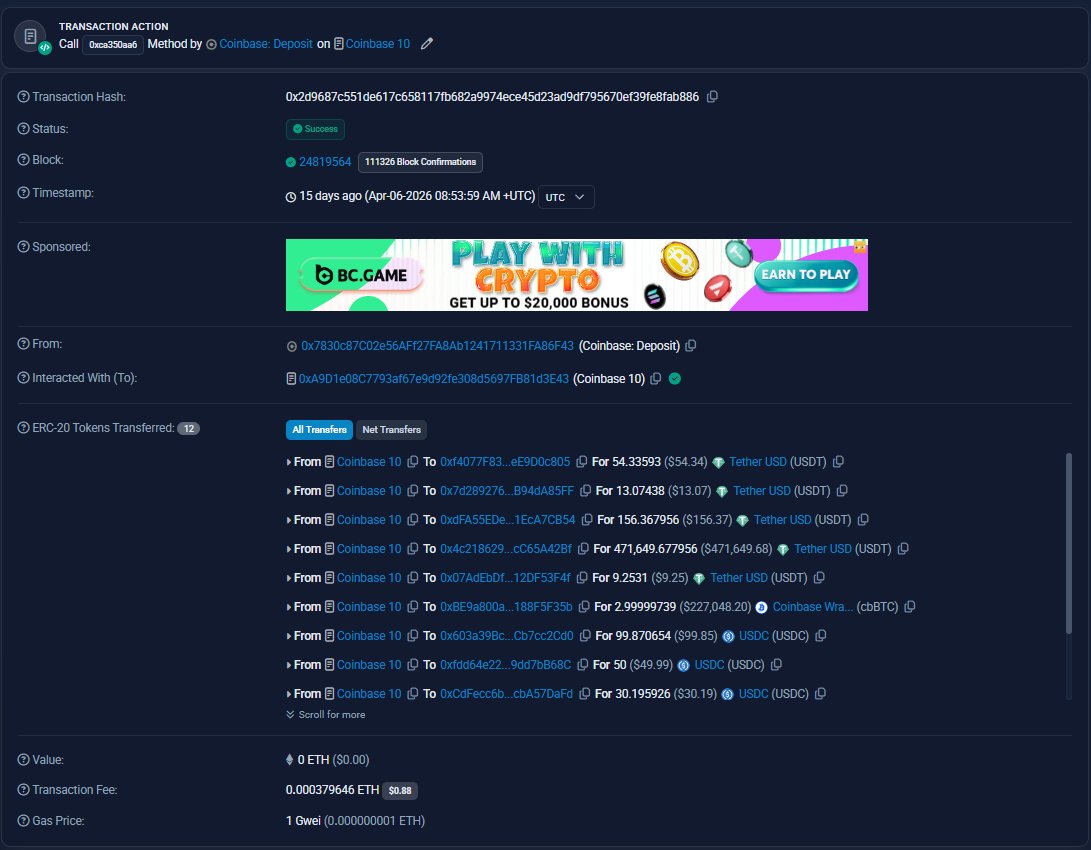Open Coinbase 10 link in Transaction Action

378,44
